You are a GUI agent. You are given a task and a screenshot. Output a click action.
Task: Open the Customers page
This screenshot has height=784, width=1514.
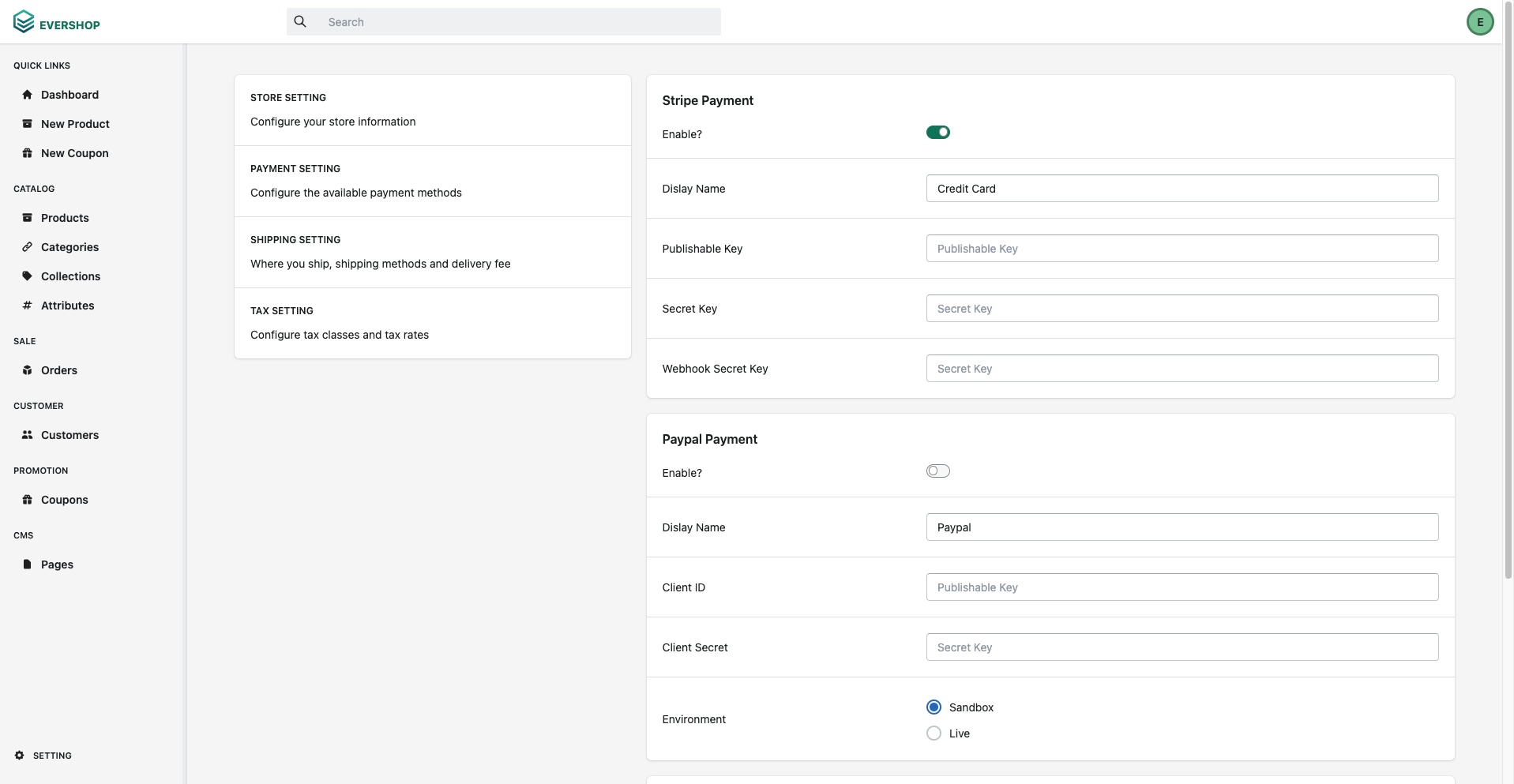coord(70,435)
